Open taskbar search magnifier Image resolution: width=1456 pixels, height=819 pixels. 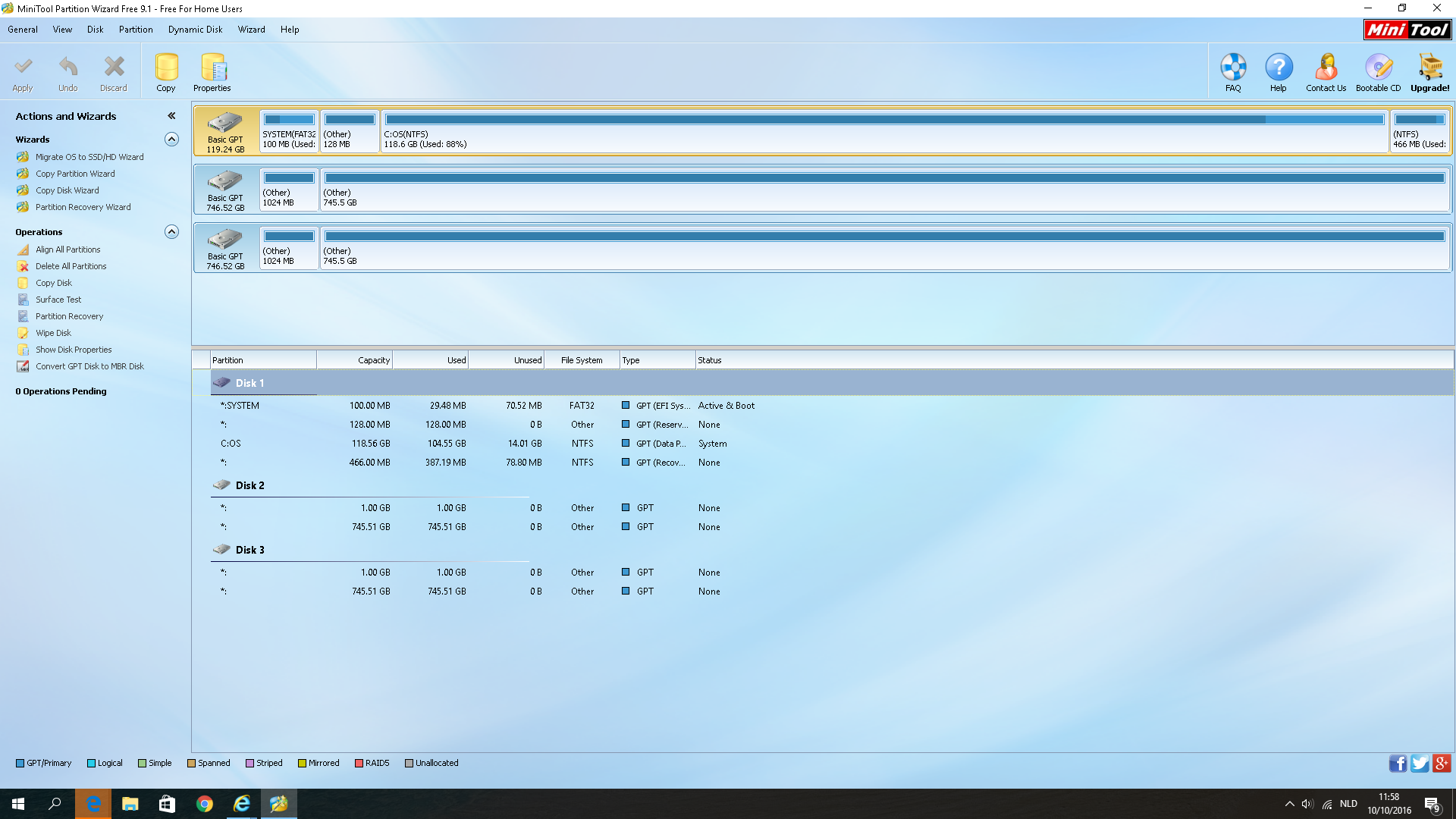[55, 804]
